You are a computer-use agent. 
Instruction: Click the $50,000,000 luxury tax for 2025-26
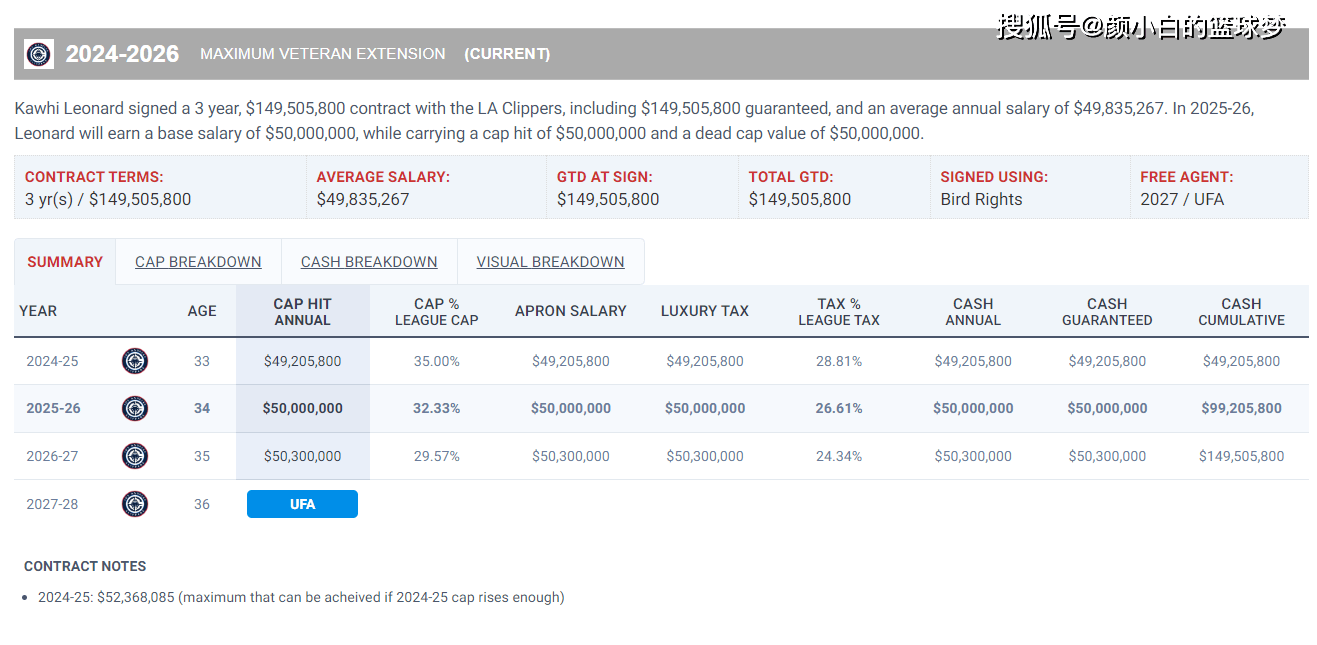[x=705, y=408]
